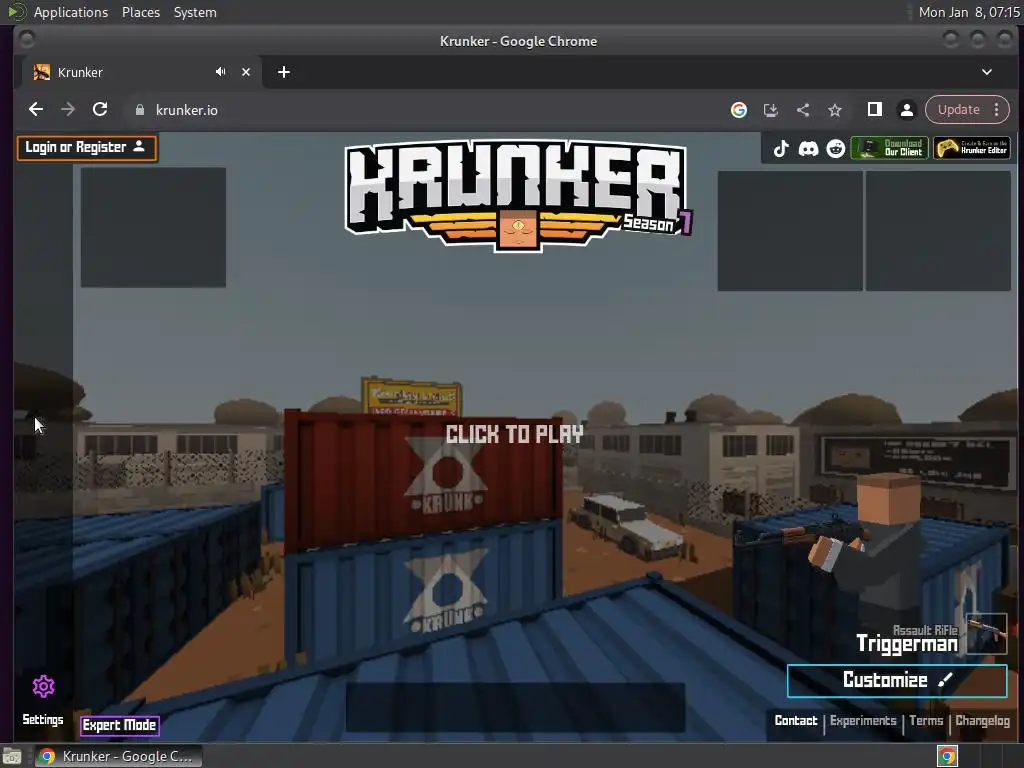The height and width of the screenshot is (768, 1024).
Task: Open the Places menu
Action: (141, 12)
